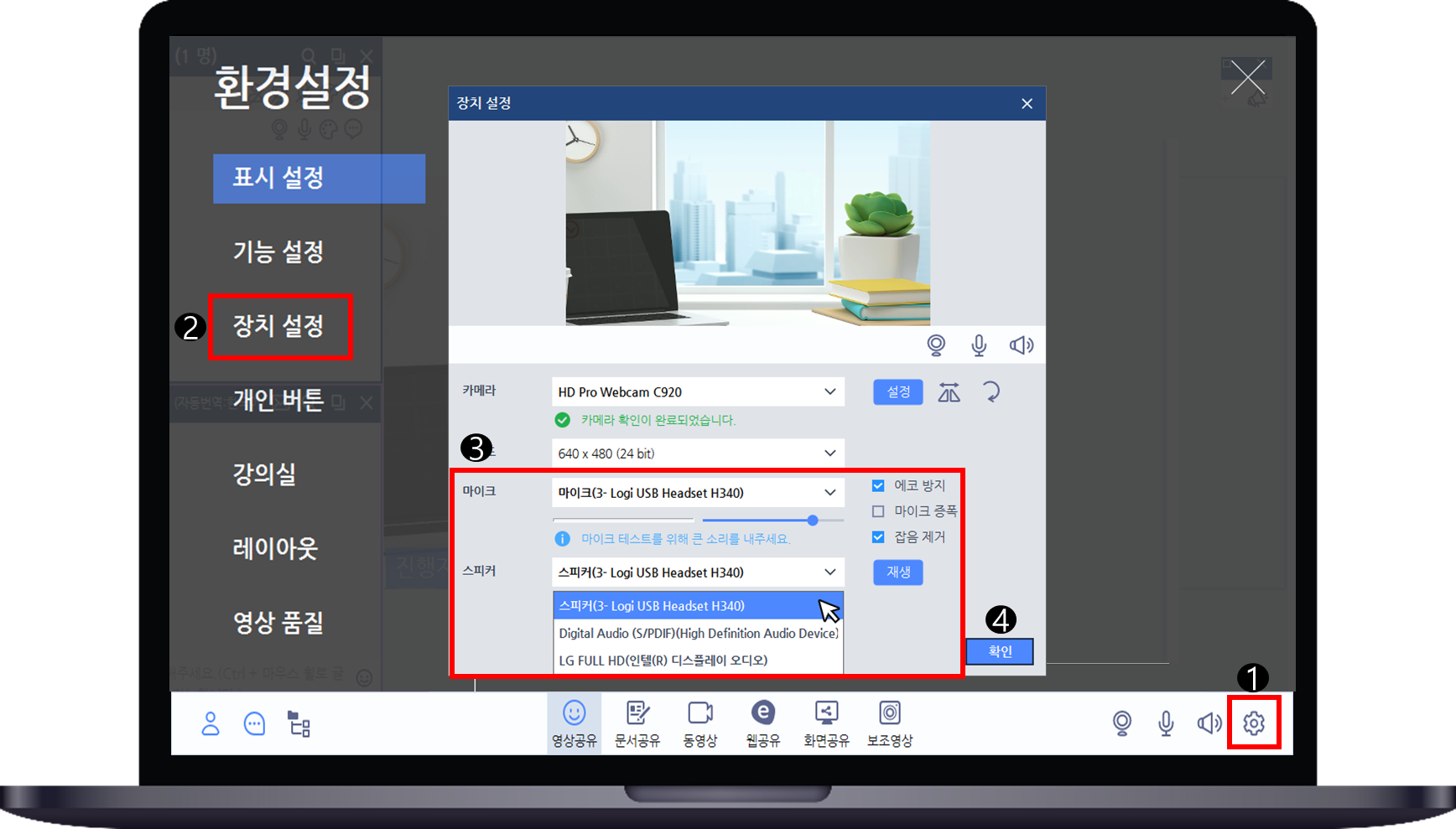
Task: Select 동영상 in the bottom toolbar
Action: (x=700, y=723)
